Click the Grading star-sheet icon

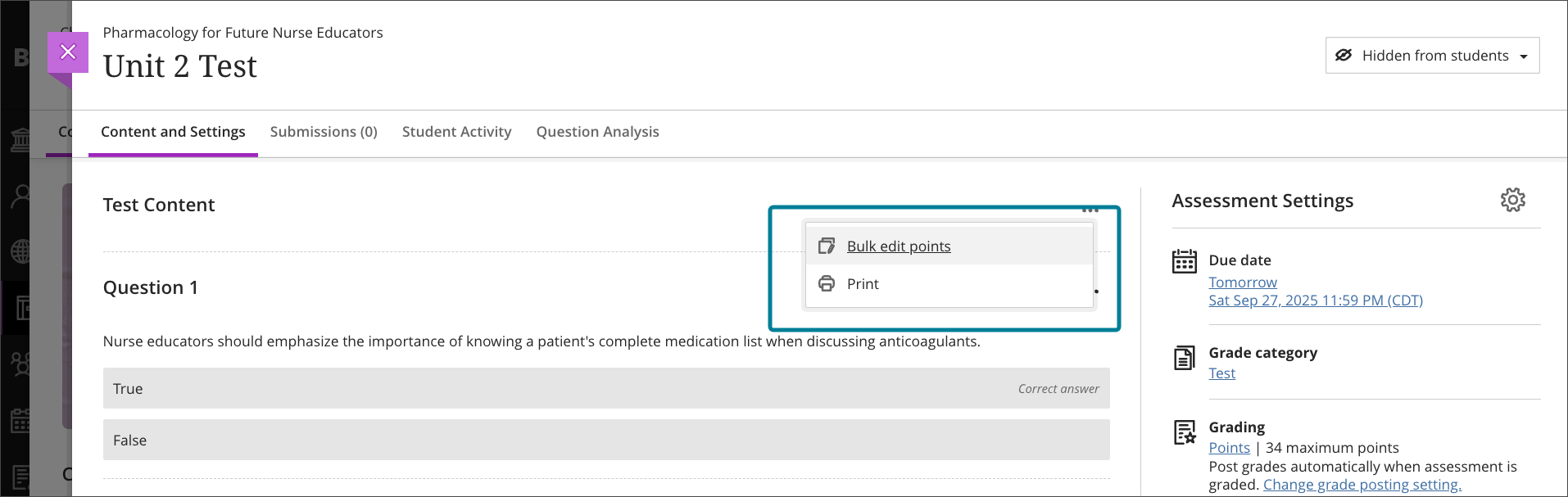tap(1184, 432)
